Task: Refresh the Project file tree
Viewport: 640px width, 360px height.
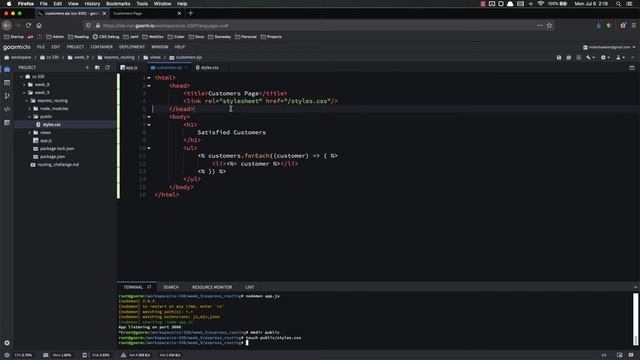Action: tap(107, 67)
